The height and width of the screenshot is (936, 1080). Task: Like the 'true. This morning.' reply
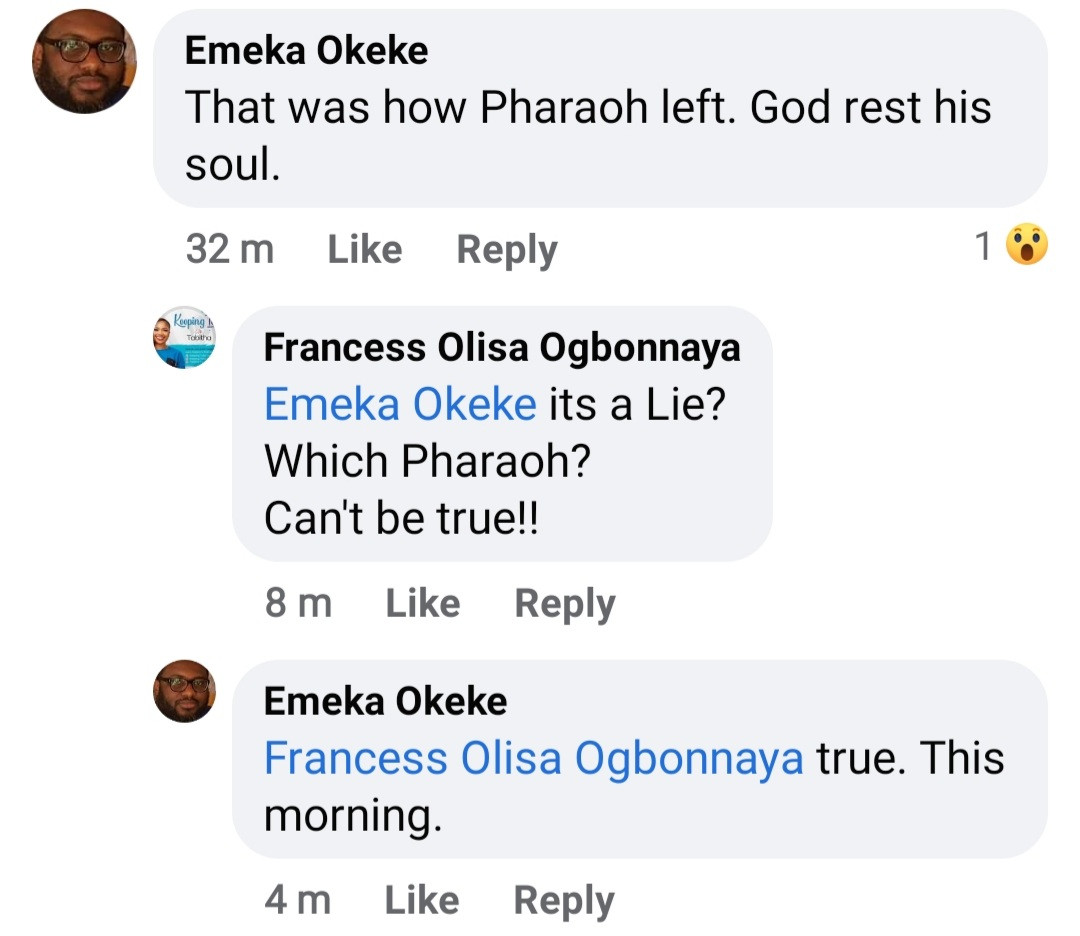[421, 900]
